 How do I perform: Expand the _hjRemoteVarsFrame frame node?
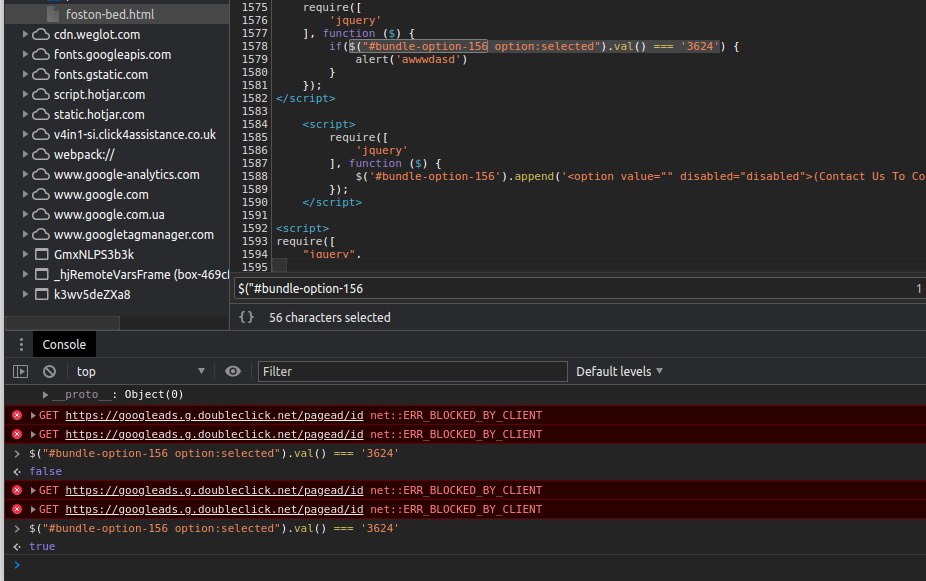pos(25,275)
